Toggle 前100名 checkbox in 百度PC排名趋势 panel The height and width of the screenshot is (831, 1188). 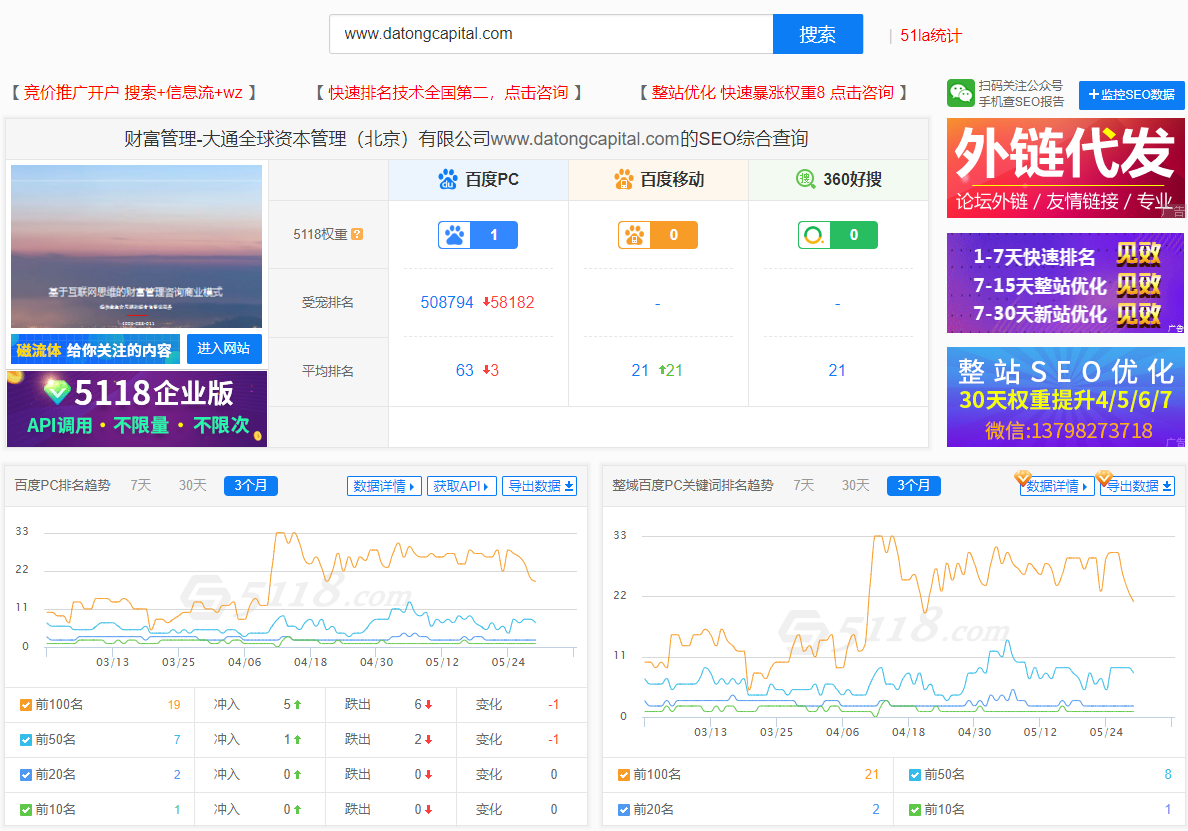click(26, 705)
